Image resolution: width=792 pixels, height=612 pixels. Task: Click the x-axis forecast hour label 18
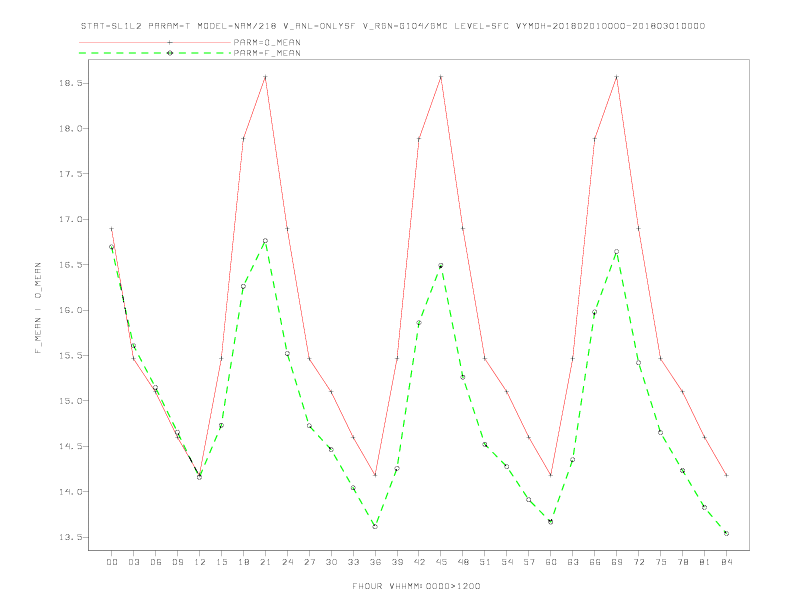click(x=243, y=562)
